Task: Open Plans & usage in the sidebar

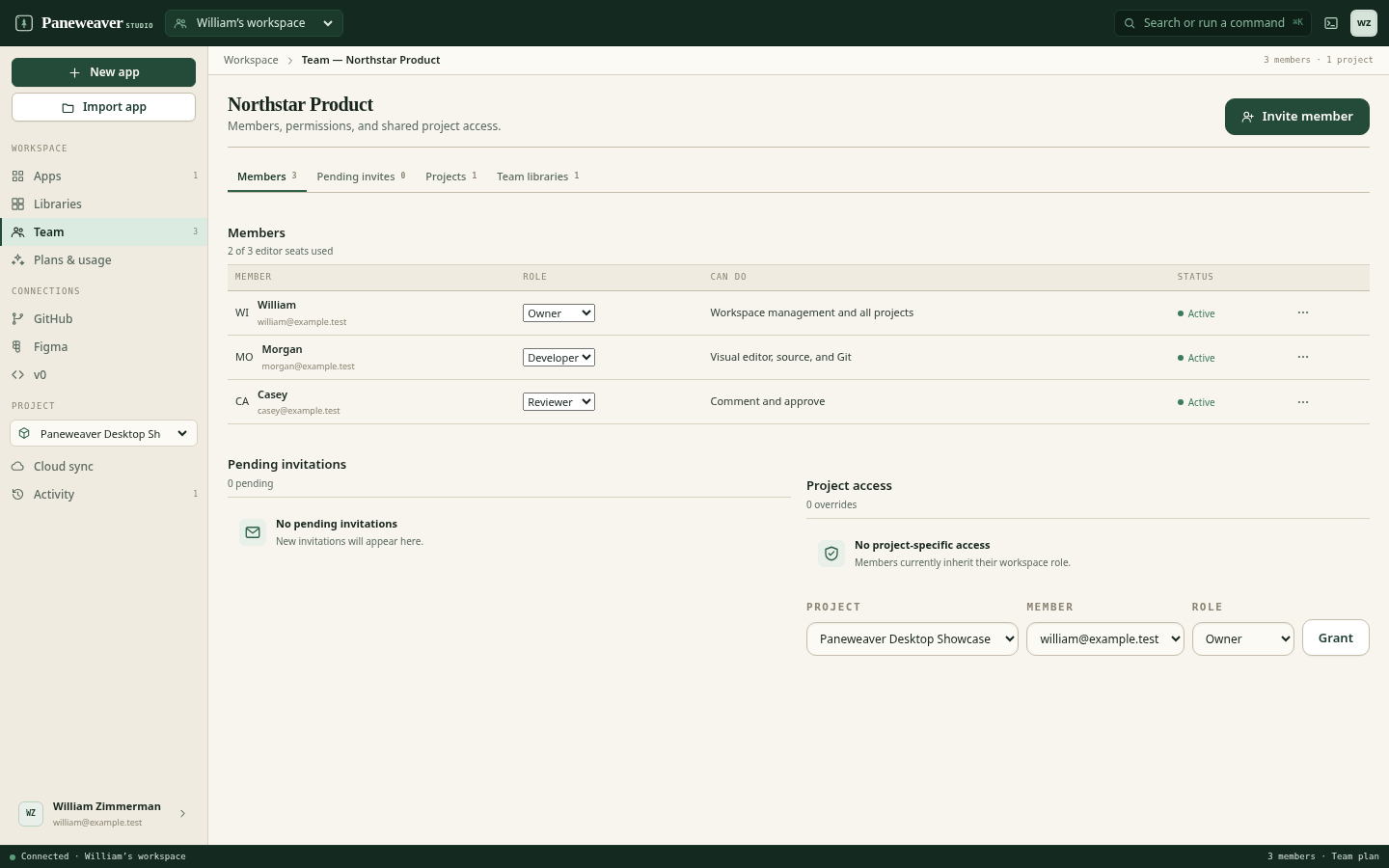Action: 104,260
